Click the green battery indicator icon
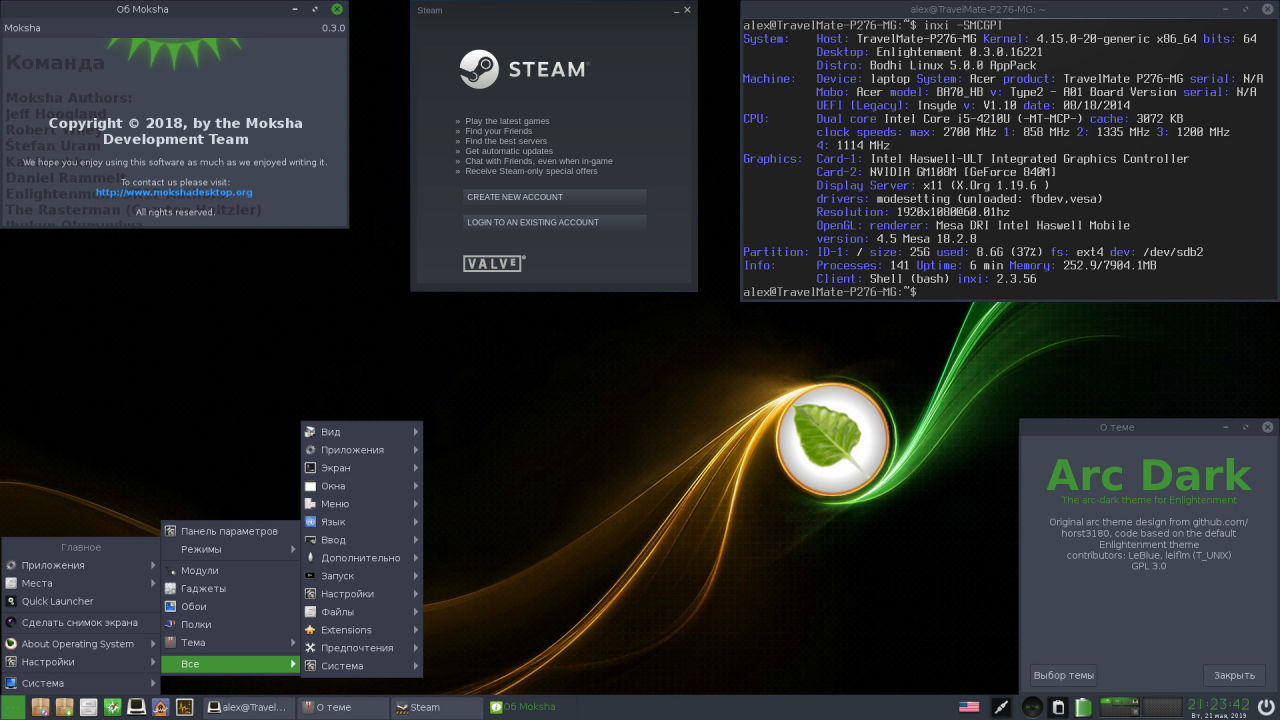1280x720 pixels. pyautogui.click(x=1083, y=707)
